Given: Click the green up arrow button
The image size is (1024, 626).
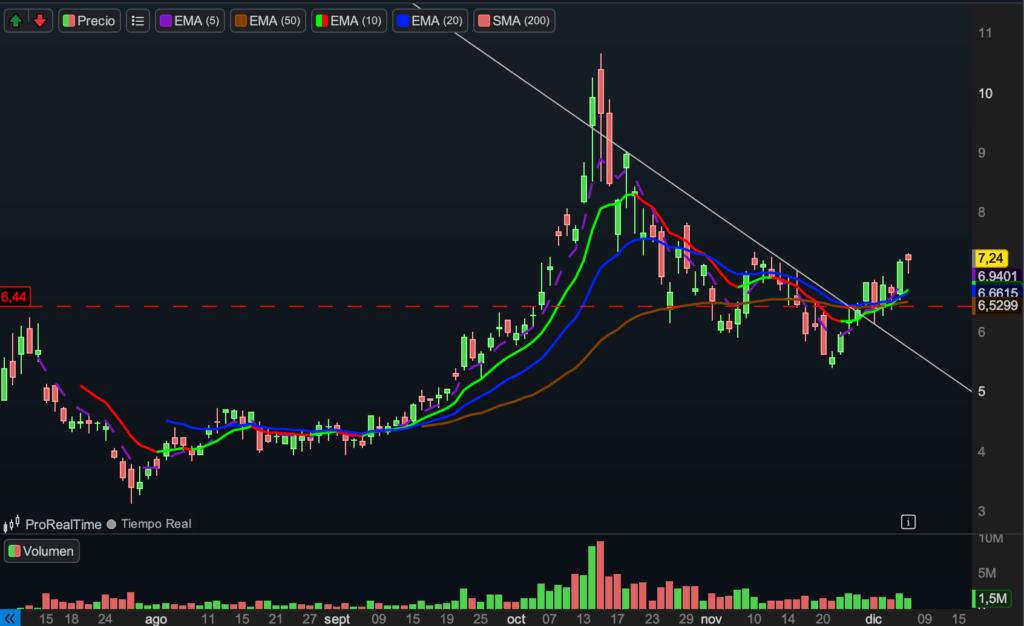Looking at the screenshot, I should 18,20.
